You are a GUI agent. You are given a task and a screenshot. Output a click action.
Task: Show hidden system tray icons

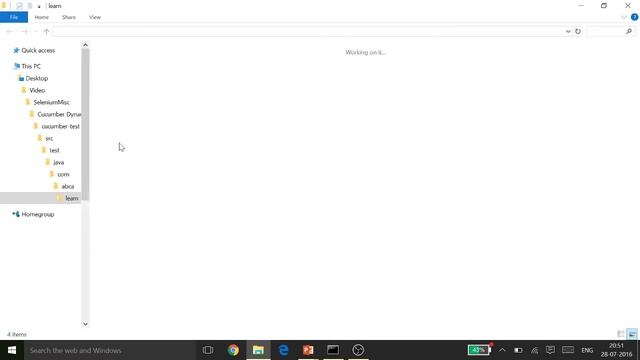(x=502, y=350)
